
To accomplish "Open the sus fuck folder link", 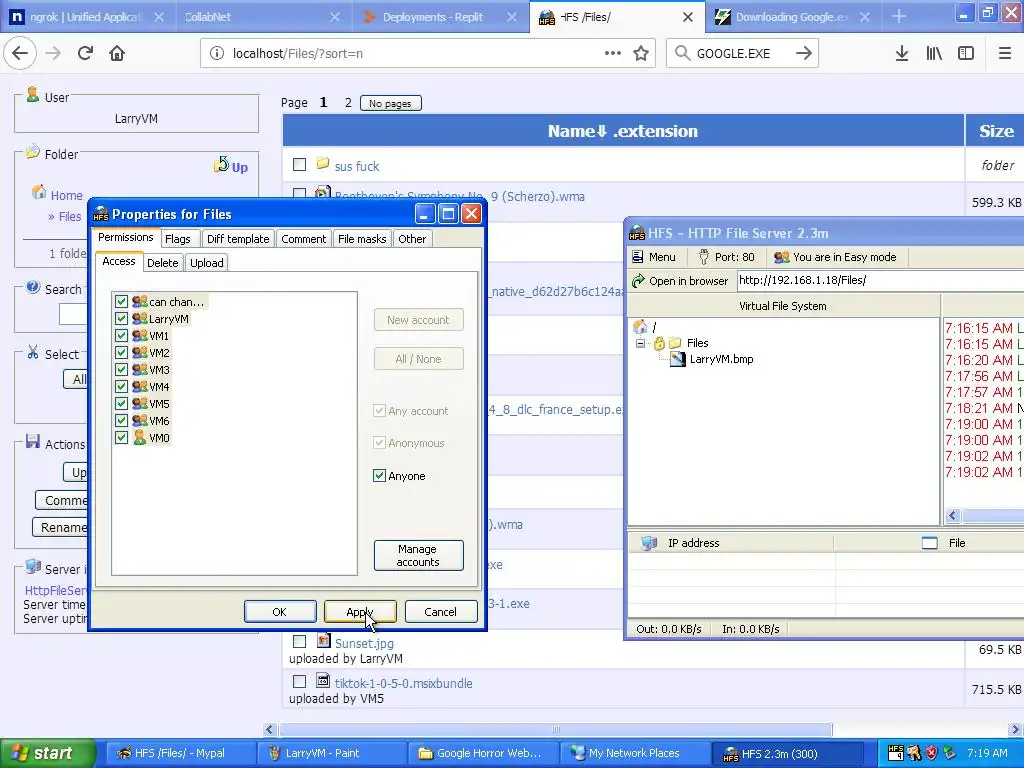I will [x=357, y=167].
